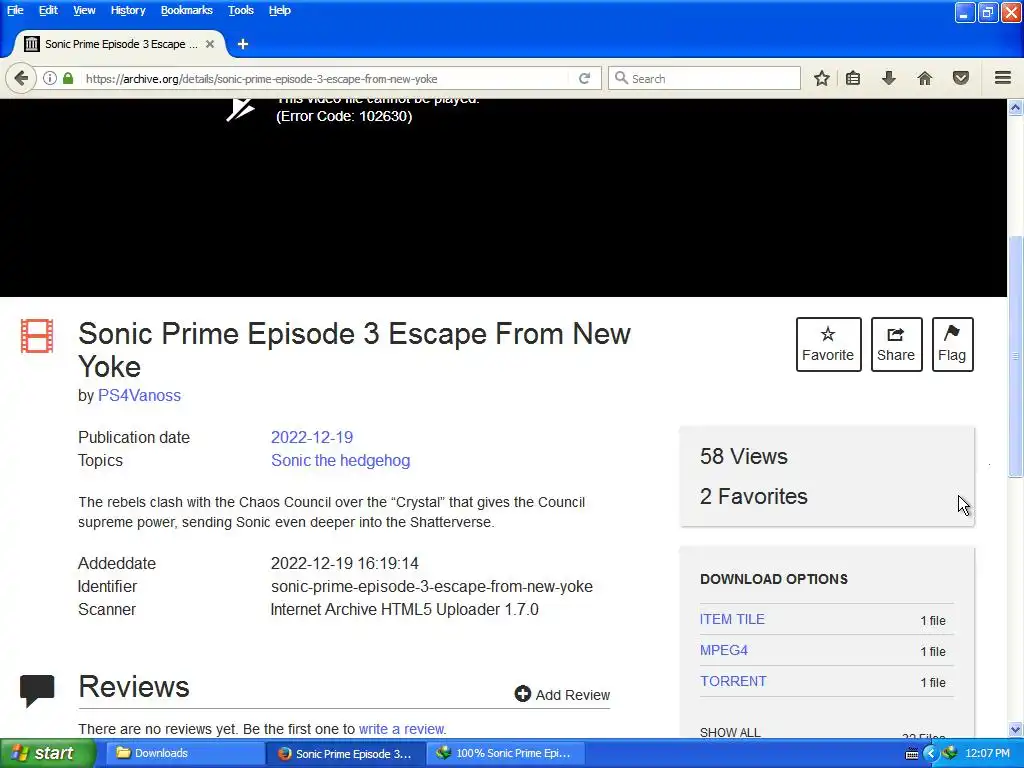Click Add Review button
Screen dimensions: 1024x768
pos(562,694)
